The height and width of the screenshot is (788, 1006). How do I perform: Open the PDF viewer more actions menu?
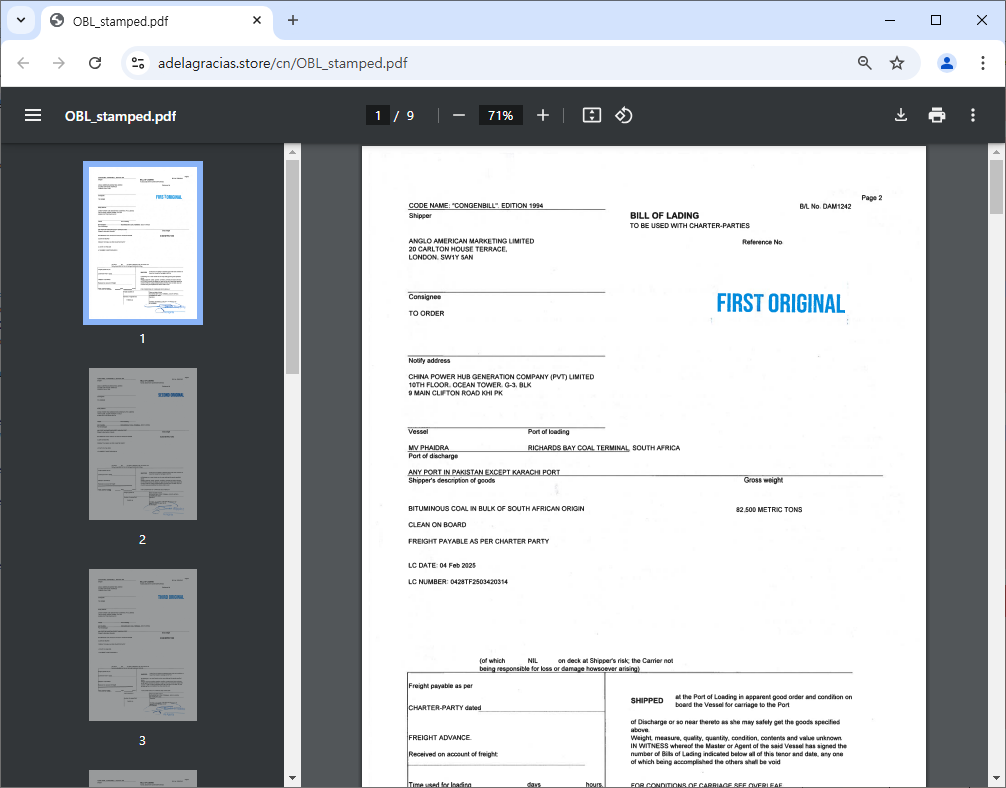[973, 116]
